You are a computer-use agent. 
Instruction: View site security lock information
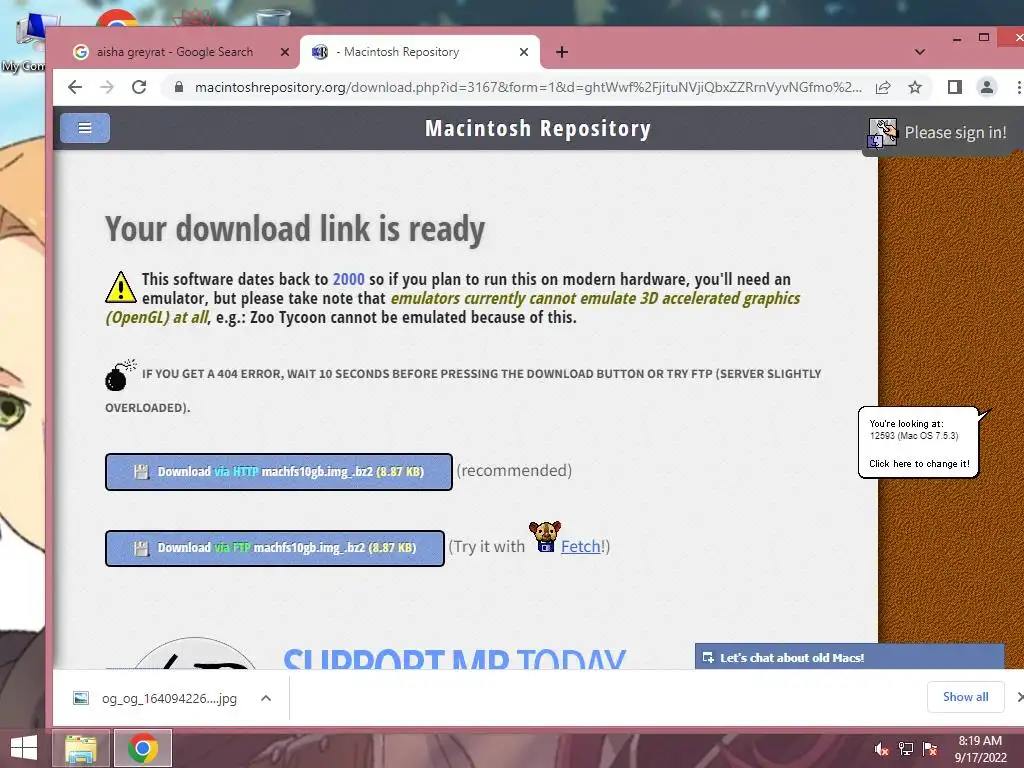(x=178, y=87)
